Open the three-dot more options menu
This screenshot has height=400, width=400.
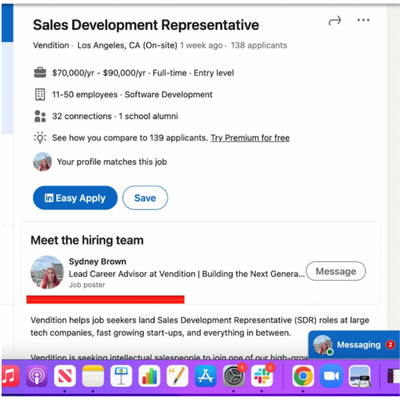tap(363, 20)
